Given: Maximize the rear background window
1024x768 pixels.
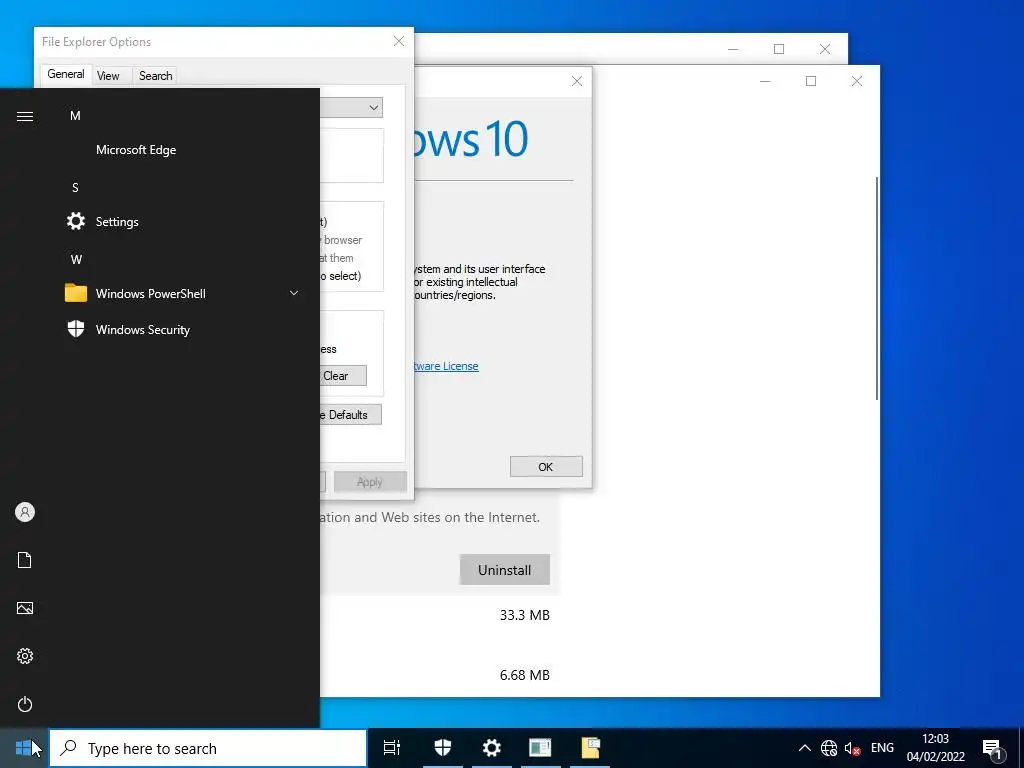Looking at the screenshot, I should point(778,49).
